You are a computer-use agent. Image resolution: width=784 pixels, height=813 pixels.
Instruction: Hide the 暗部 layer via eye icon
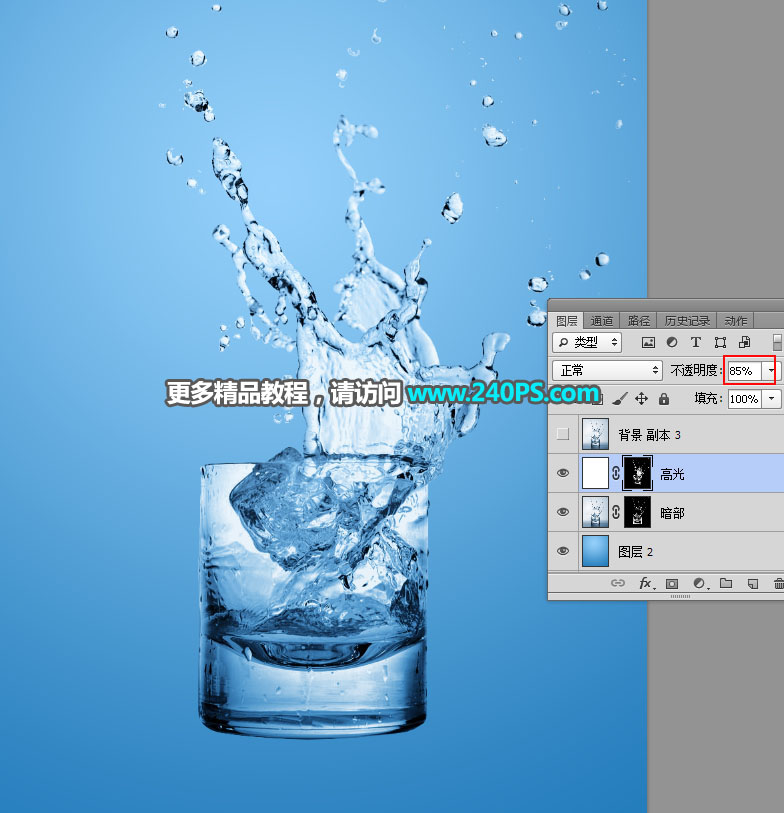coord(563,512)
